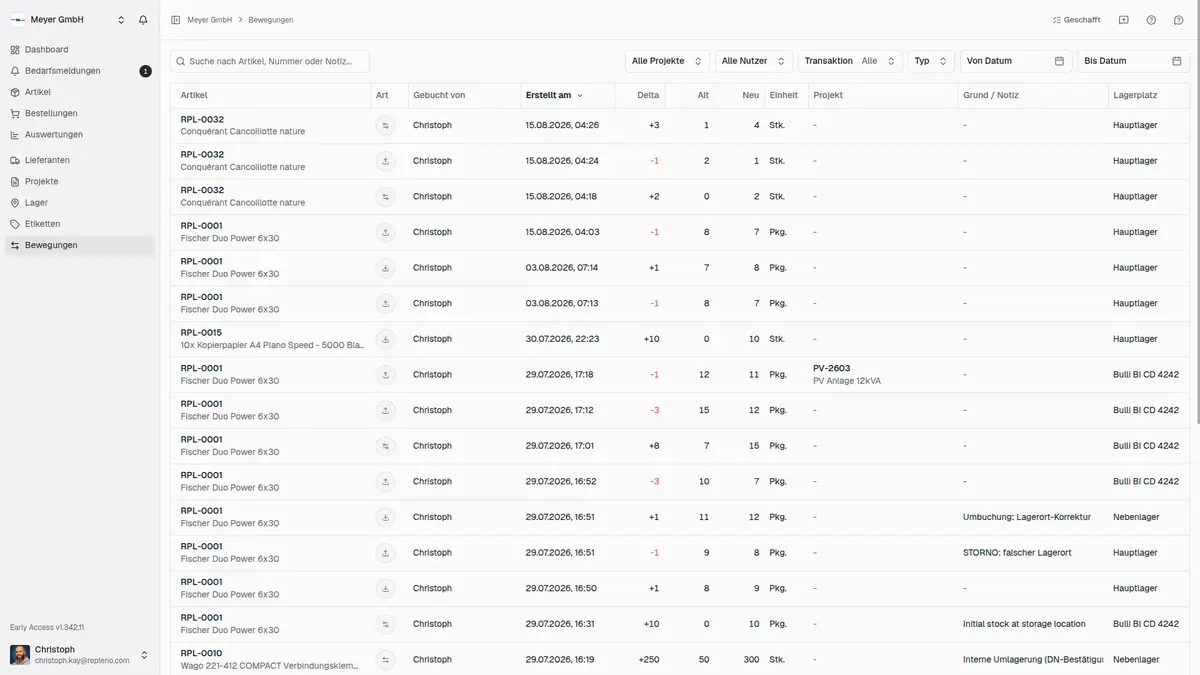This screenshot has height=675, width=1200.
Task: Click the magnifier icon in the search box
Action: pyautogui.click(x=181, y=61)
